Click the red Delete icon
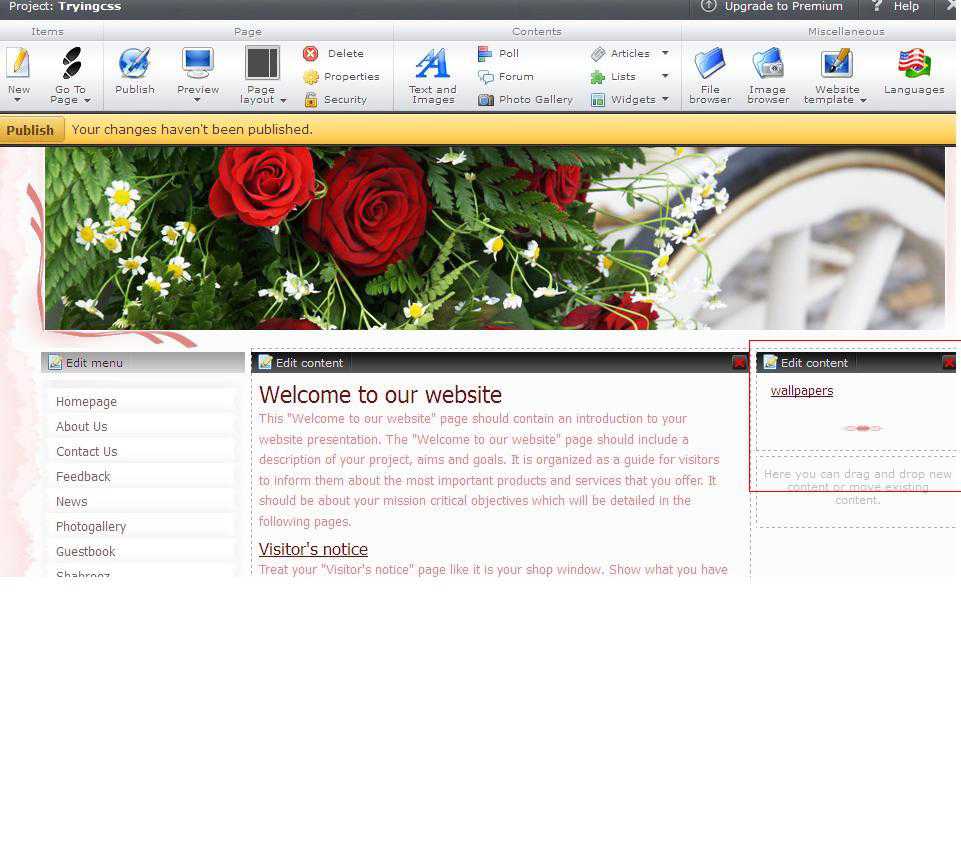 point(311,53)
